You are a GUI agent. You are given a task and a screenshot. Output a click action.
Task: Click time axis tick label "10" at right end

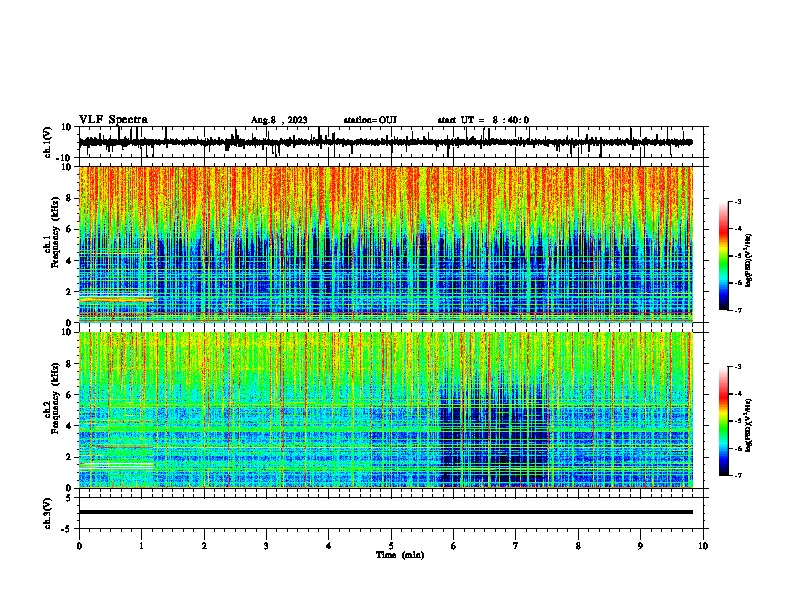tap(703, 546)
